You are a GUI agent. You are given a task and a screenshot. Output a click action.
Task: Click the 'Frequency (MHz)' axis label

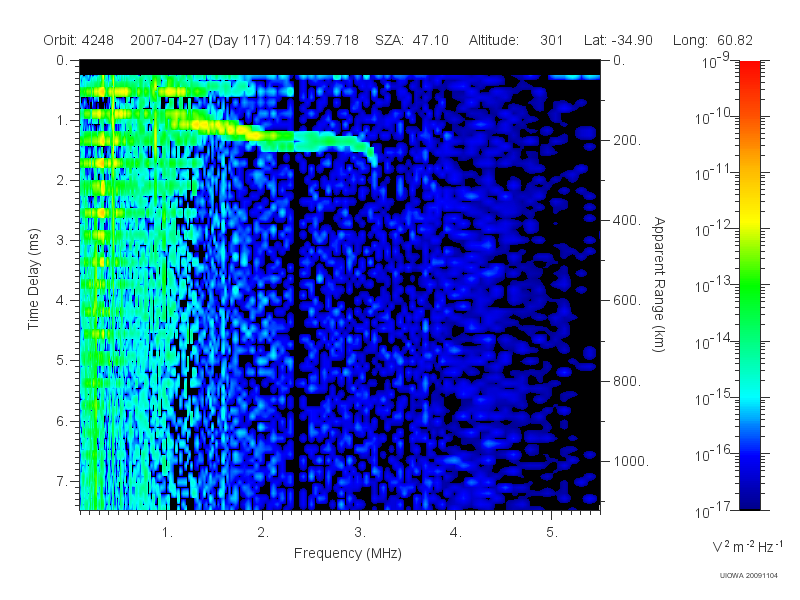tap(348, 554)
